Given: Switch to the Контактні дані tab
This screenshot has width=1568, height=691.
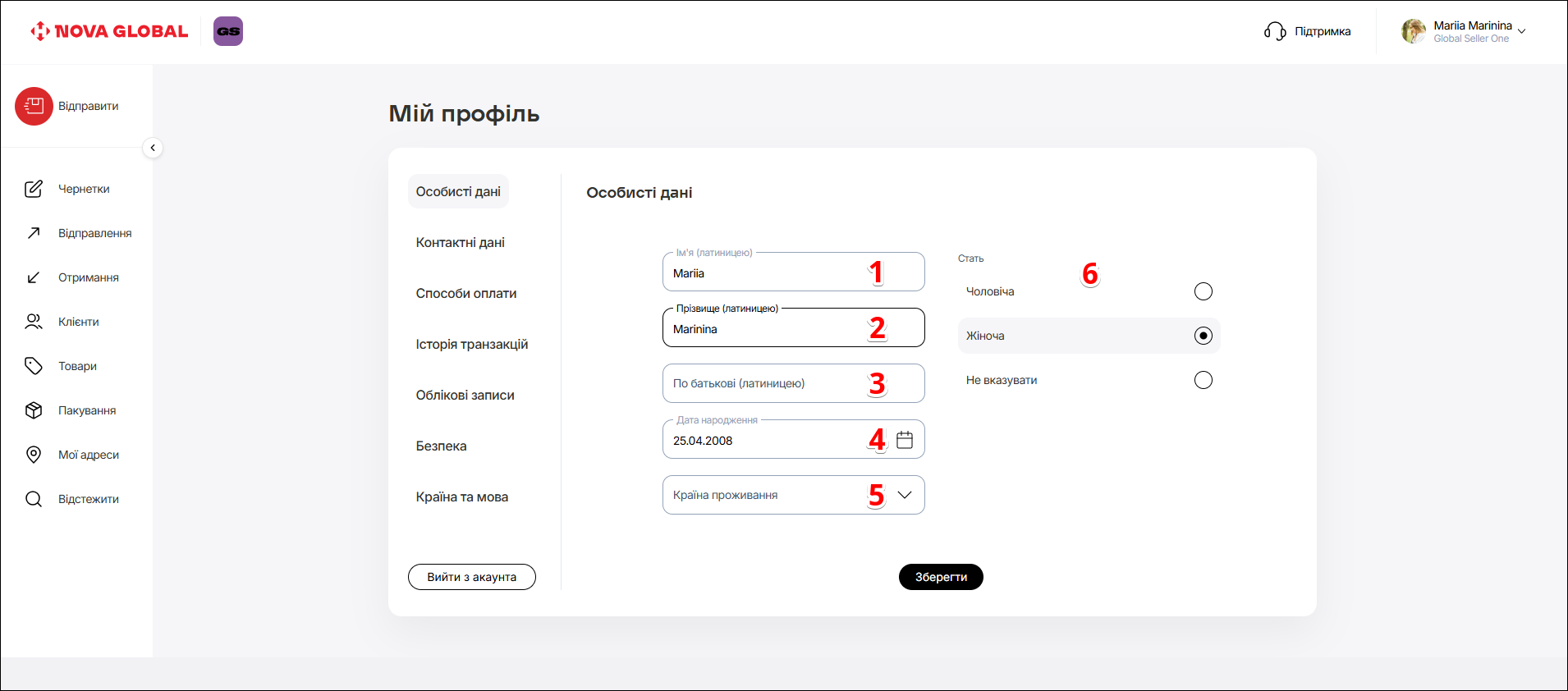Looking at the screenshot, I should (x=460, y=242).
